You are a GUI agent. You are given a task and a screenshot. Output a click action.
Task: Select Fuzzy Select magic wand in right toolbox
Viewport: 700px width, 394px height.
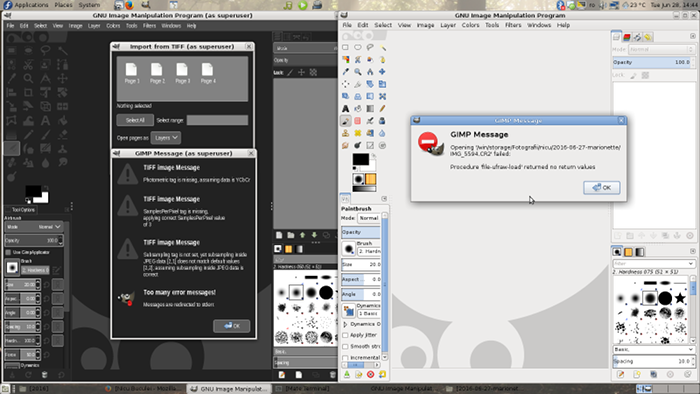click(x=383, y=47)
